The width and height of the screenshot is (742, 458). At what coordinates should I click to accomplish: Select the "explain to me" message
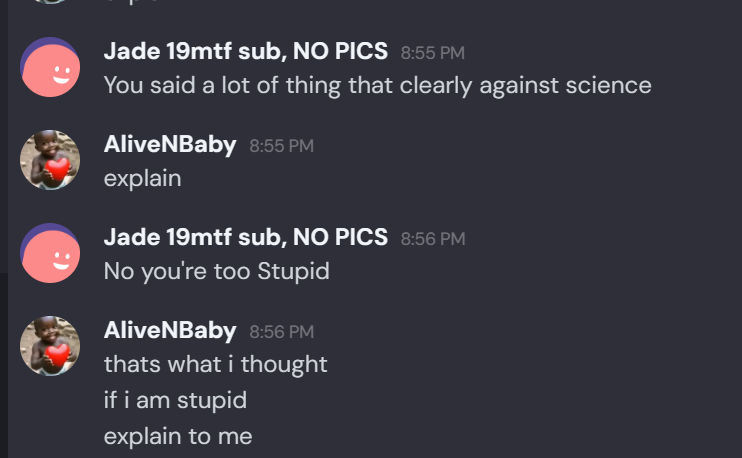click(x=177, y=437)
